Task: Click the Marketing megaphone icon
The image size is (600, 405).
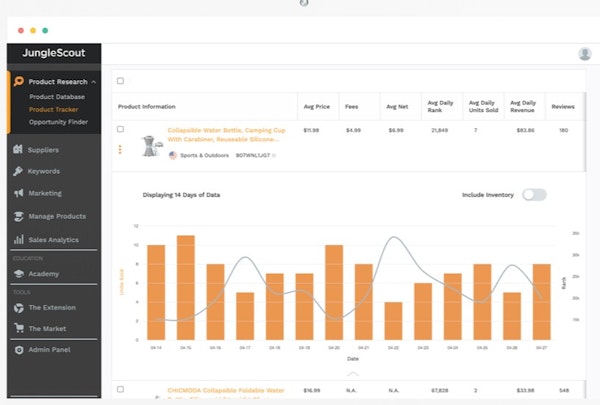Action: point(18,193)
